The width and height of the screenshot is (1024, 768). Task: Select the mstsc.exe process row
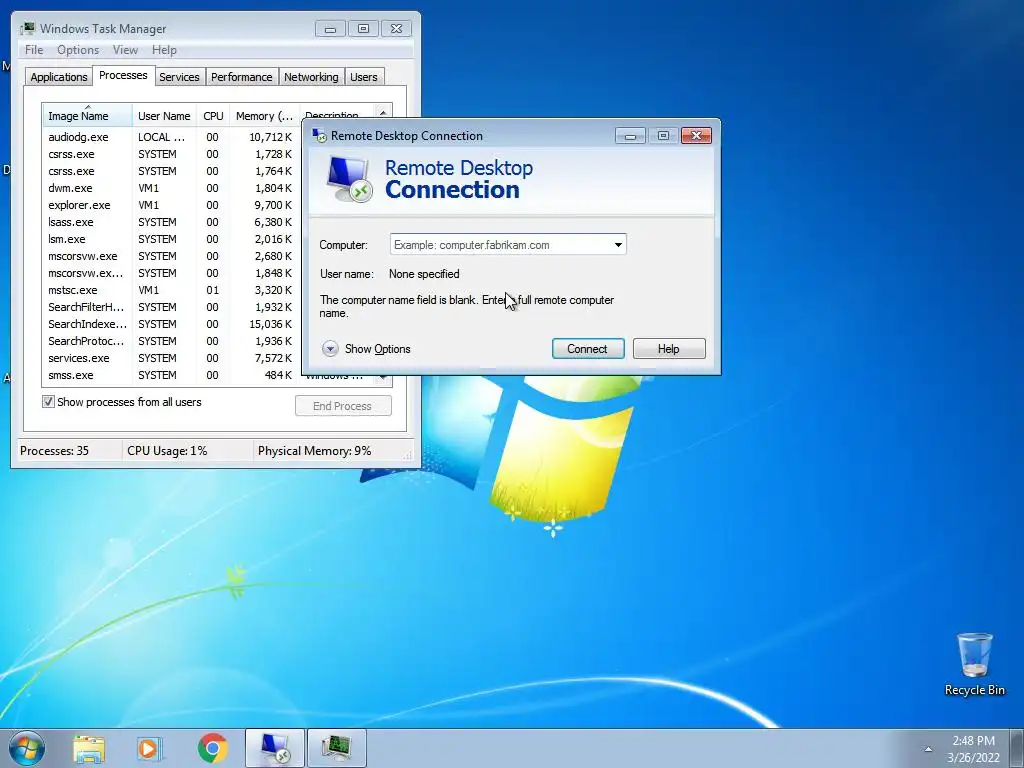coord(172,290)
